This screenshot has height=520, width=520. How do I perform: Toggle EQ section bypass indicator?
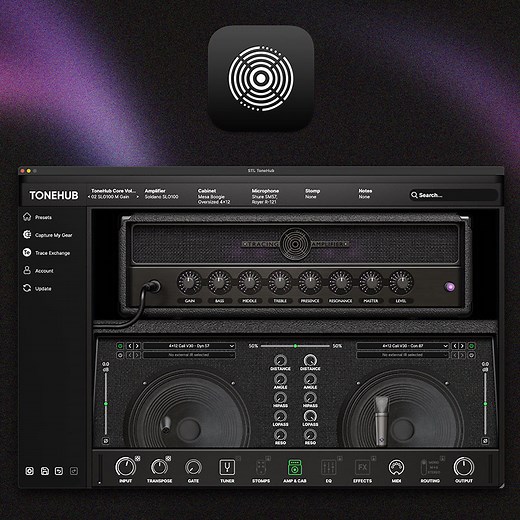[x=339, y=458]
